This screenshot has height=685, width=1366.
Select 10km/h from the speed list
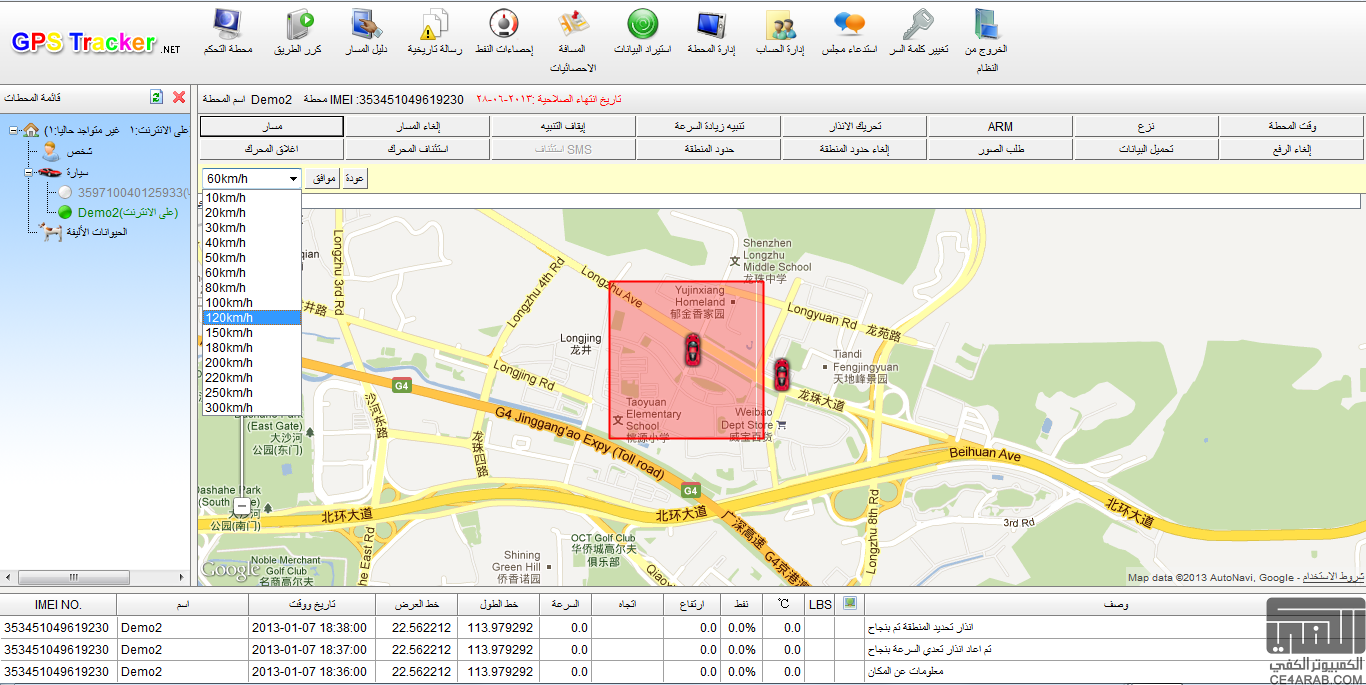click(x=251, y=198)
